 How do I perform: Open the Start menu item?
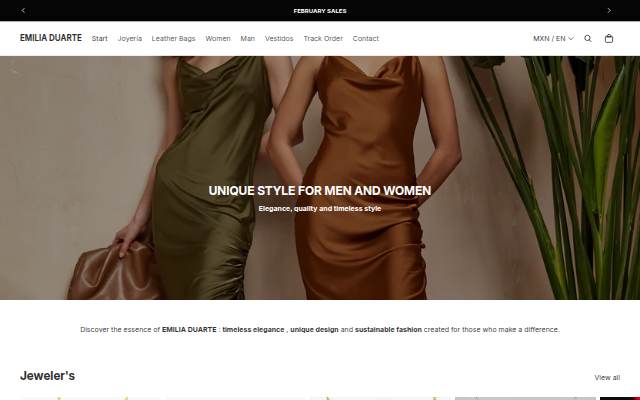click(x=100, y=38)
